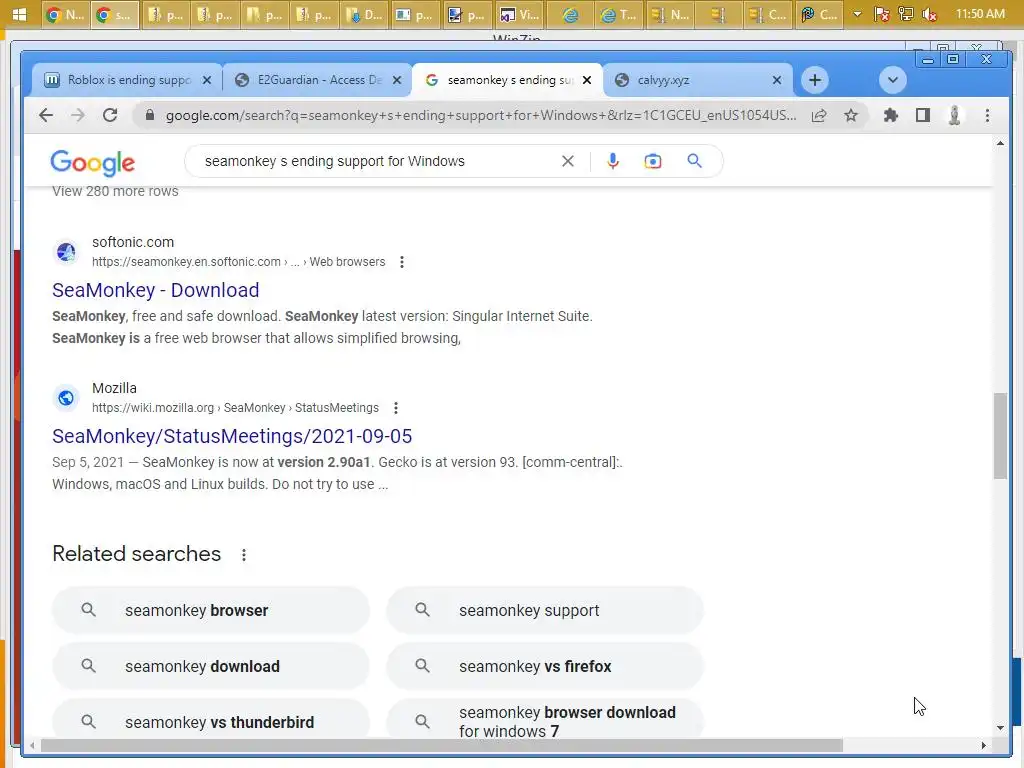The width and height of the screenshot is (1024, 768).
Task: Open the Chrome three-dot menu
Action: tap(987, 116)
